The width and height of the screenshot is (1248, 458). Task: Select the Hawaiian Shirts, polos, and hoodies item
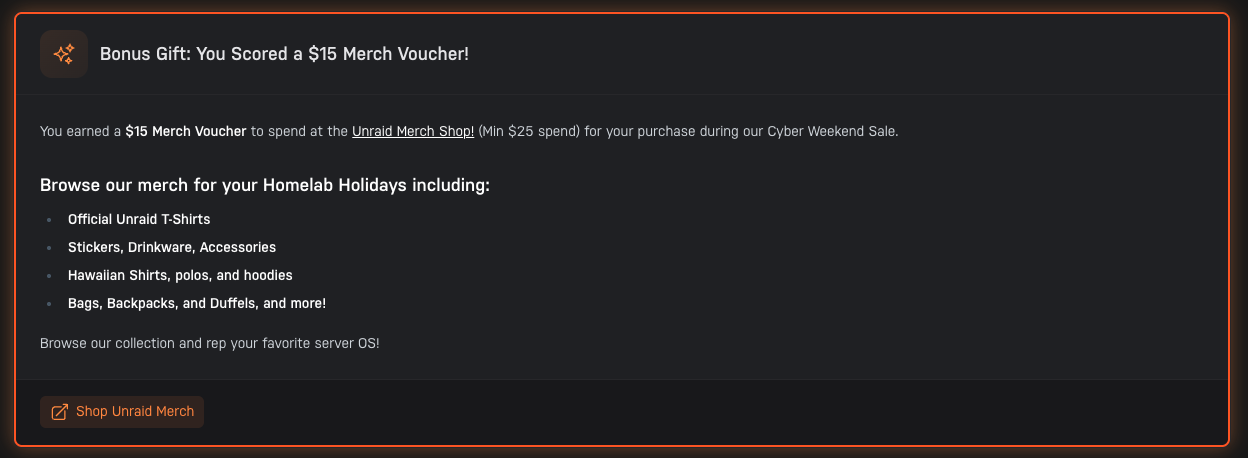coord(180,275)
